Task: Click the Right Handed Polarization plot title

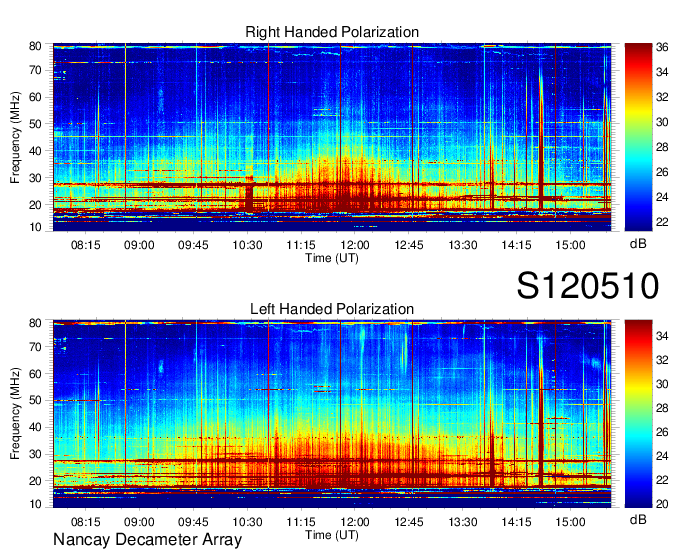Action: click(x=332, y=32)
